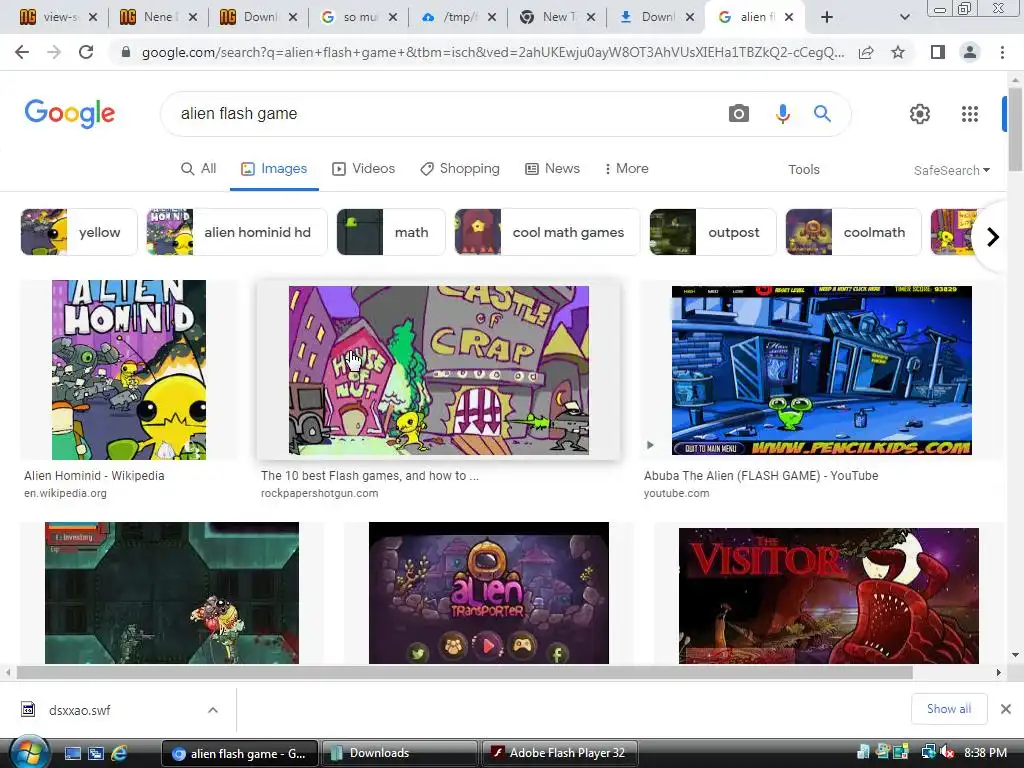Image resolution: width=1024 pixels, height=768 pixels.
Task: Go back using browser back arrow
Action: (22, 52)
